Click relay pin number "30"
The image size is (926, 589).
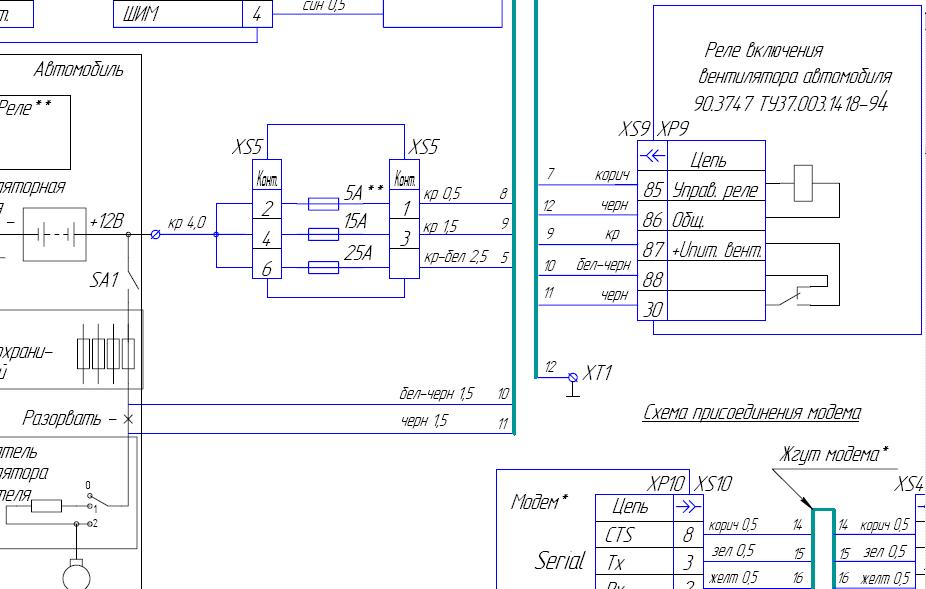(653, 309)
